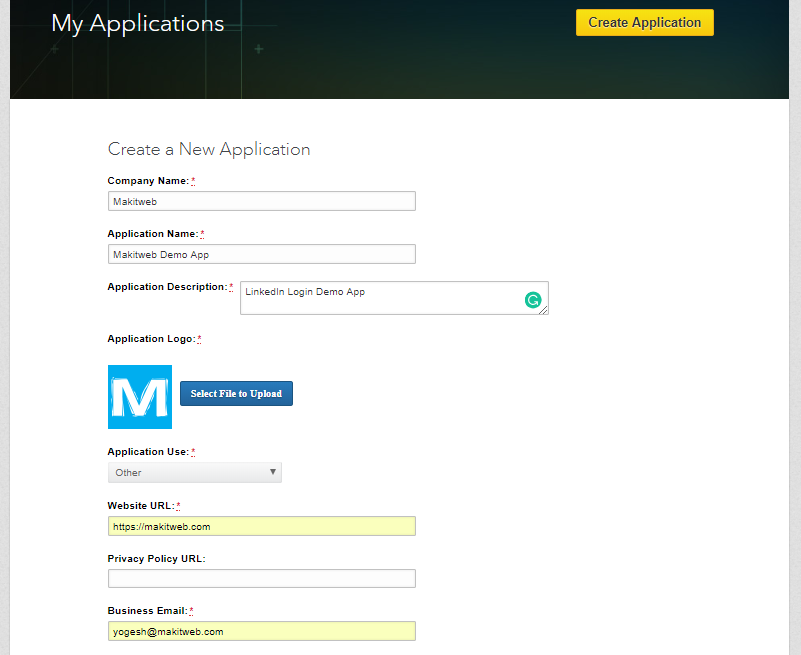Screen dimensions: 801x655
Task: Click the Application Description label
Action: pos(167,287)
